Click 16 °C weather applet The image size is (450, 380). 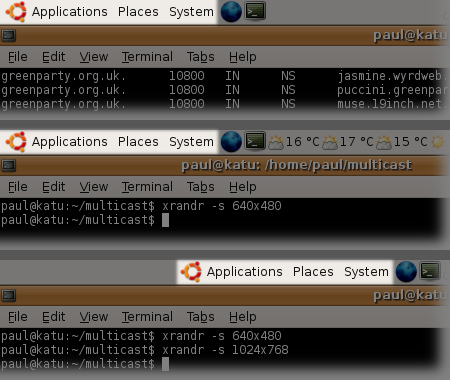tap(294, 142)
